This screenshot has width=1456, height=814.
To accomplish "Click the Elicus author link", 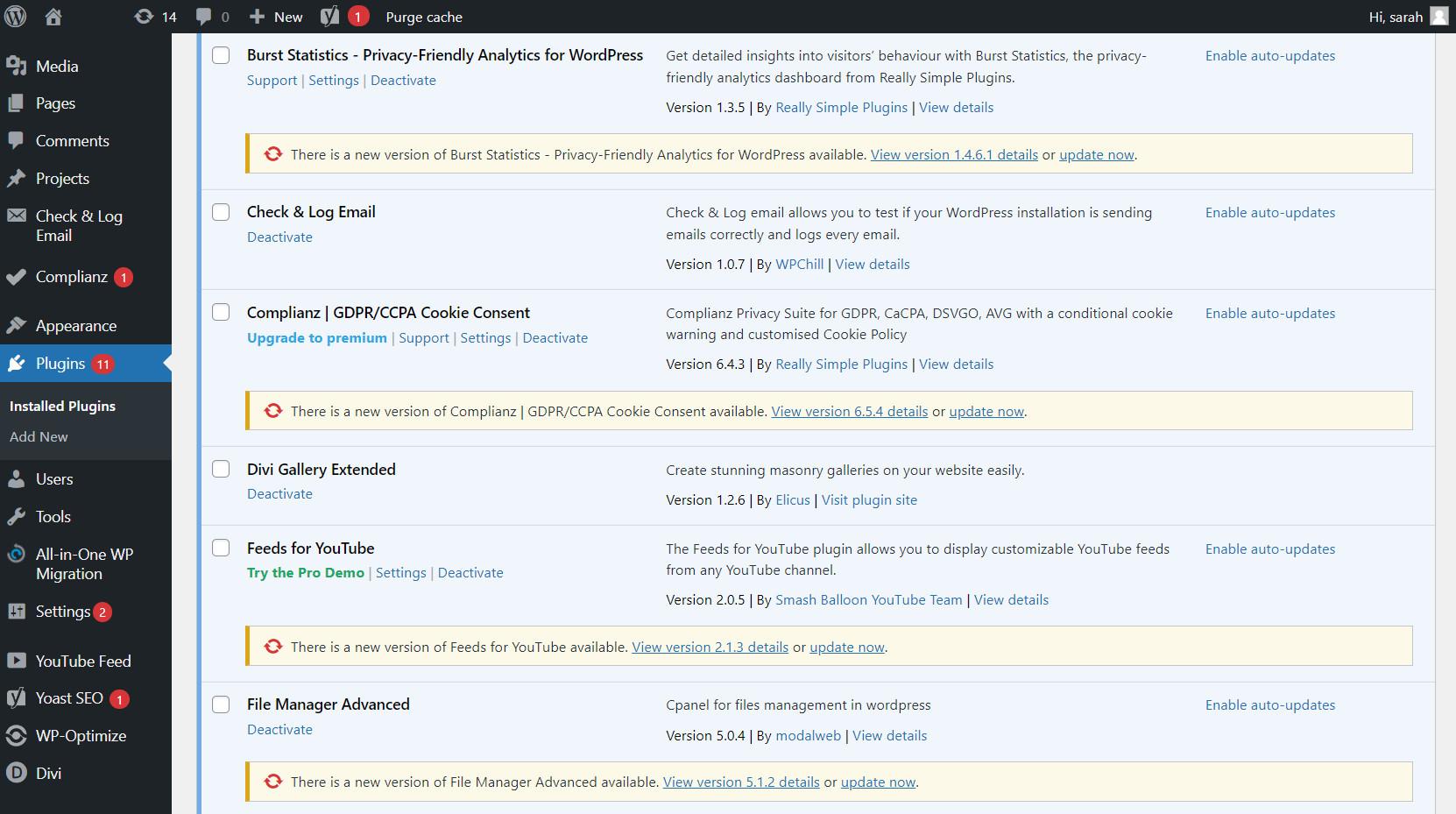I will [793, 499].
